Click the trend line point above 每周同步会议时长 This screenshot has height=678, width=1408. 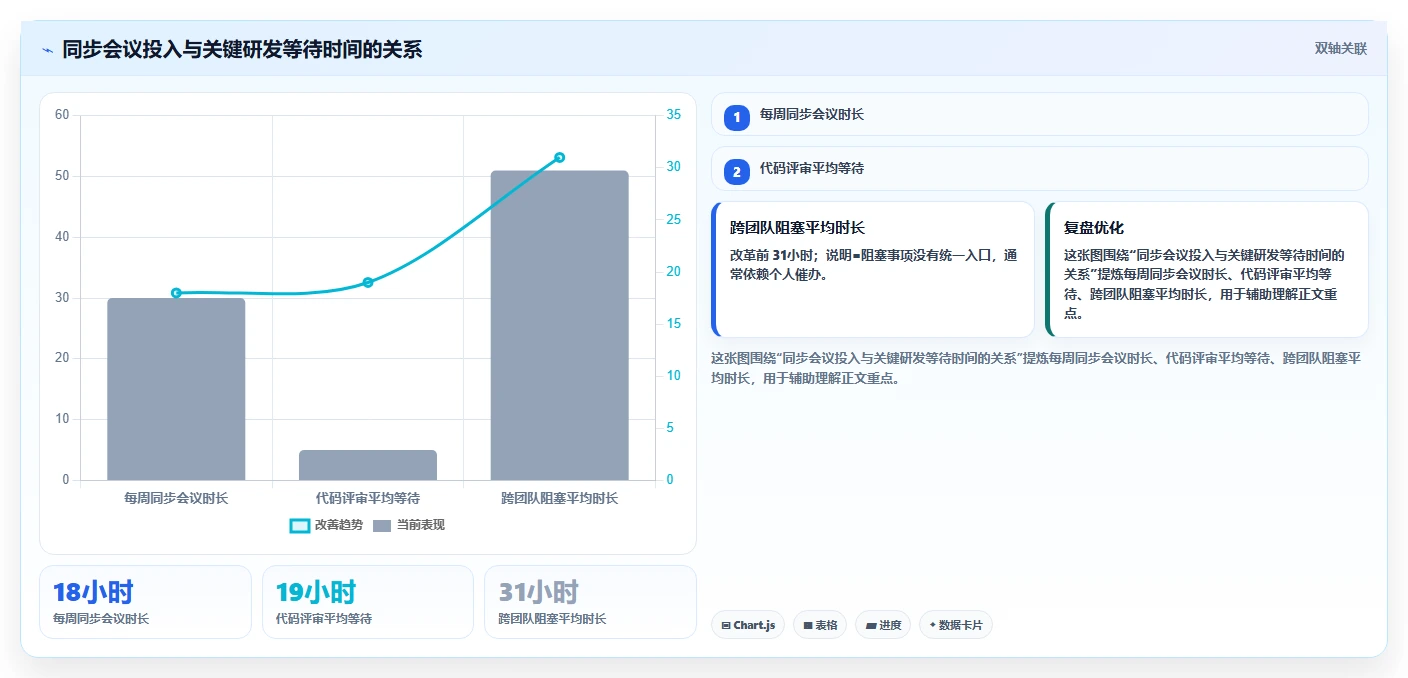(x=176, y=293)
